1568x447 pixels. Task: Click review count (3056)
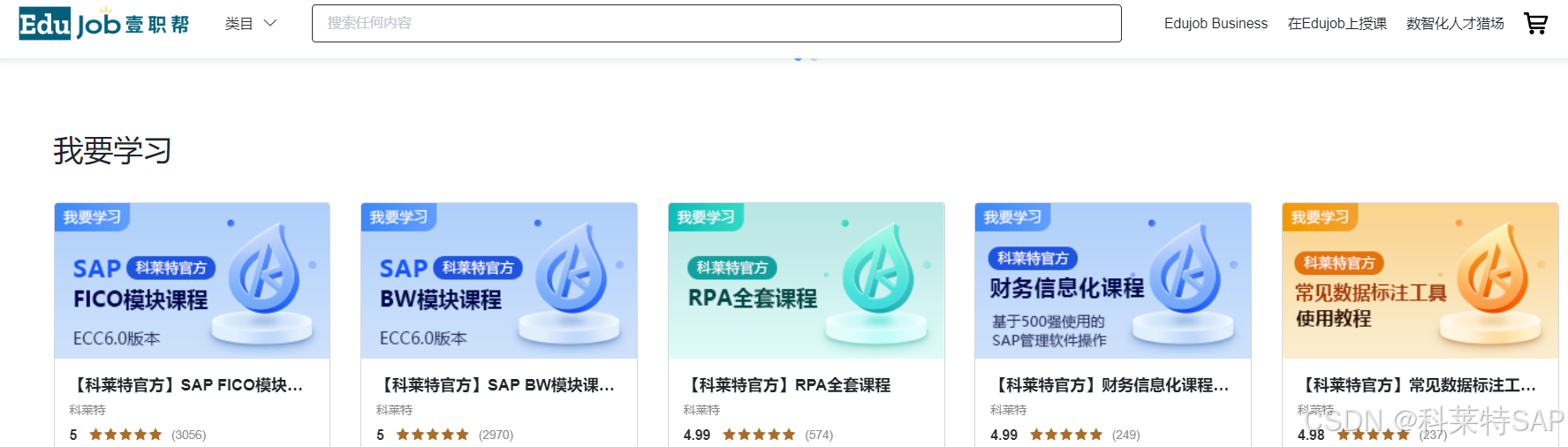pos(188,435)
